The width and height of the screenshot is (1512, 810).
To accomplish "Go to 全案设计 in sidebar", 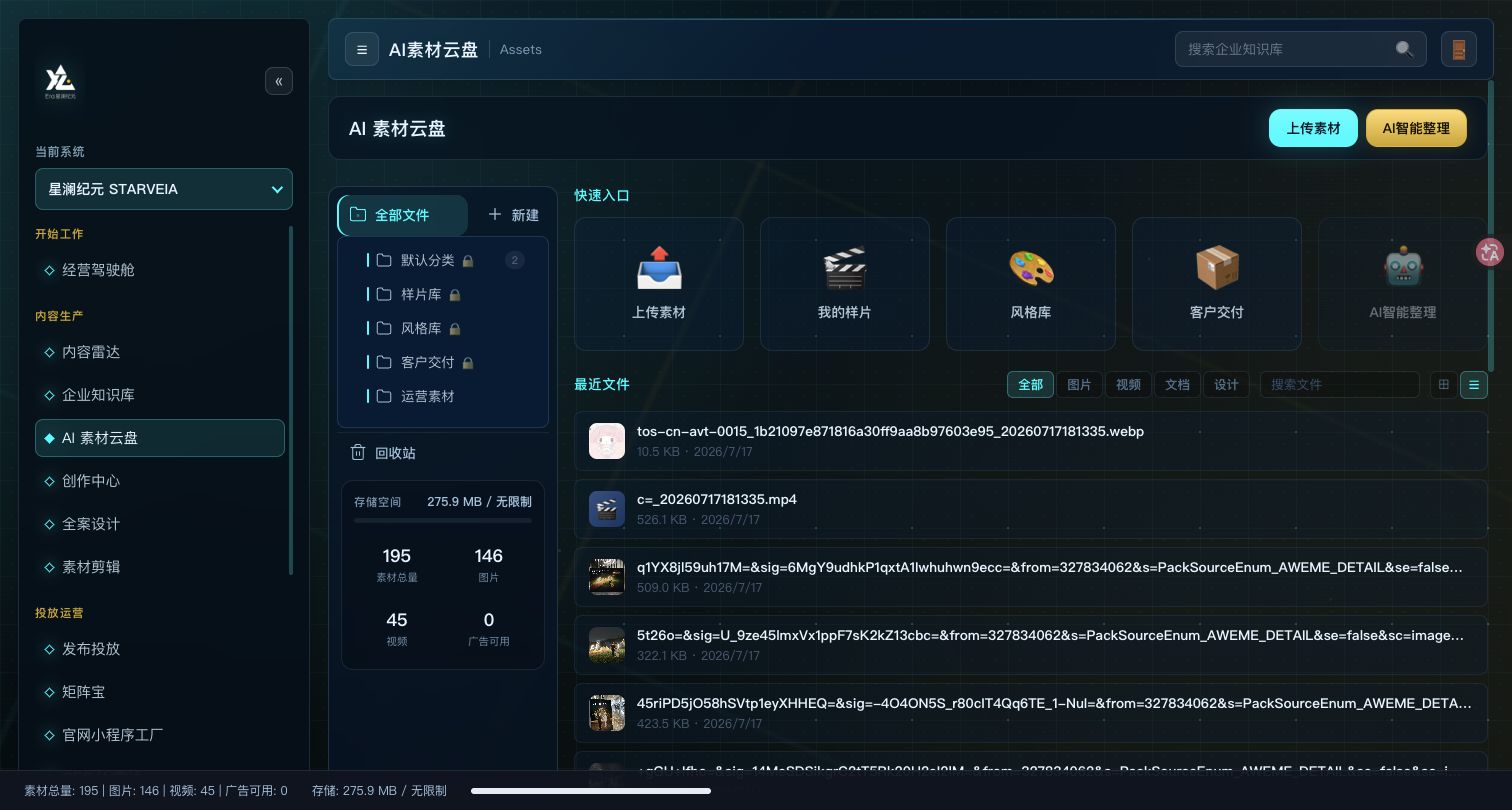I will [160, 524].
